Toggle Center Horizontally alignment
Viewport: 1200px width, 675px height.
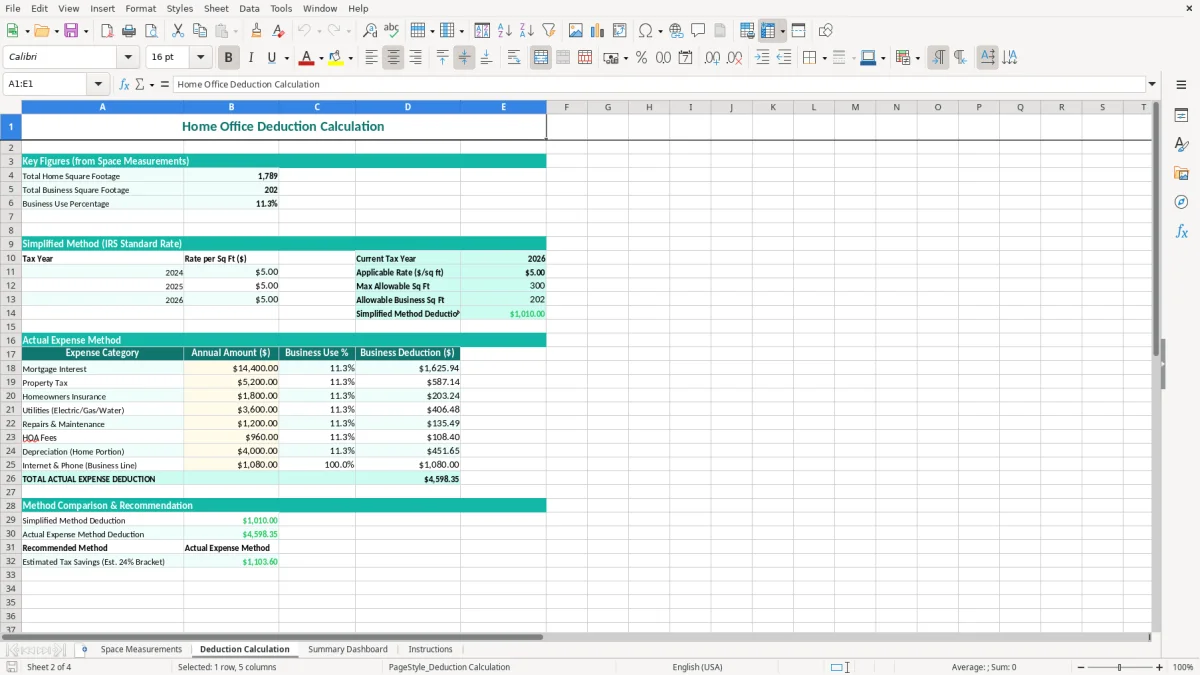click(393, 58)
